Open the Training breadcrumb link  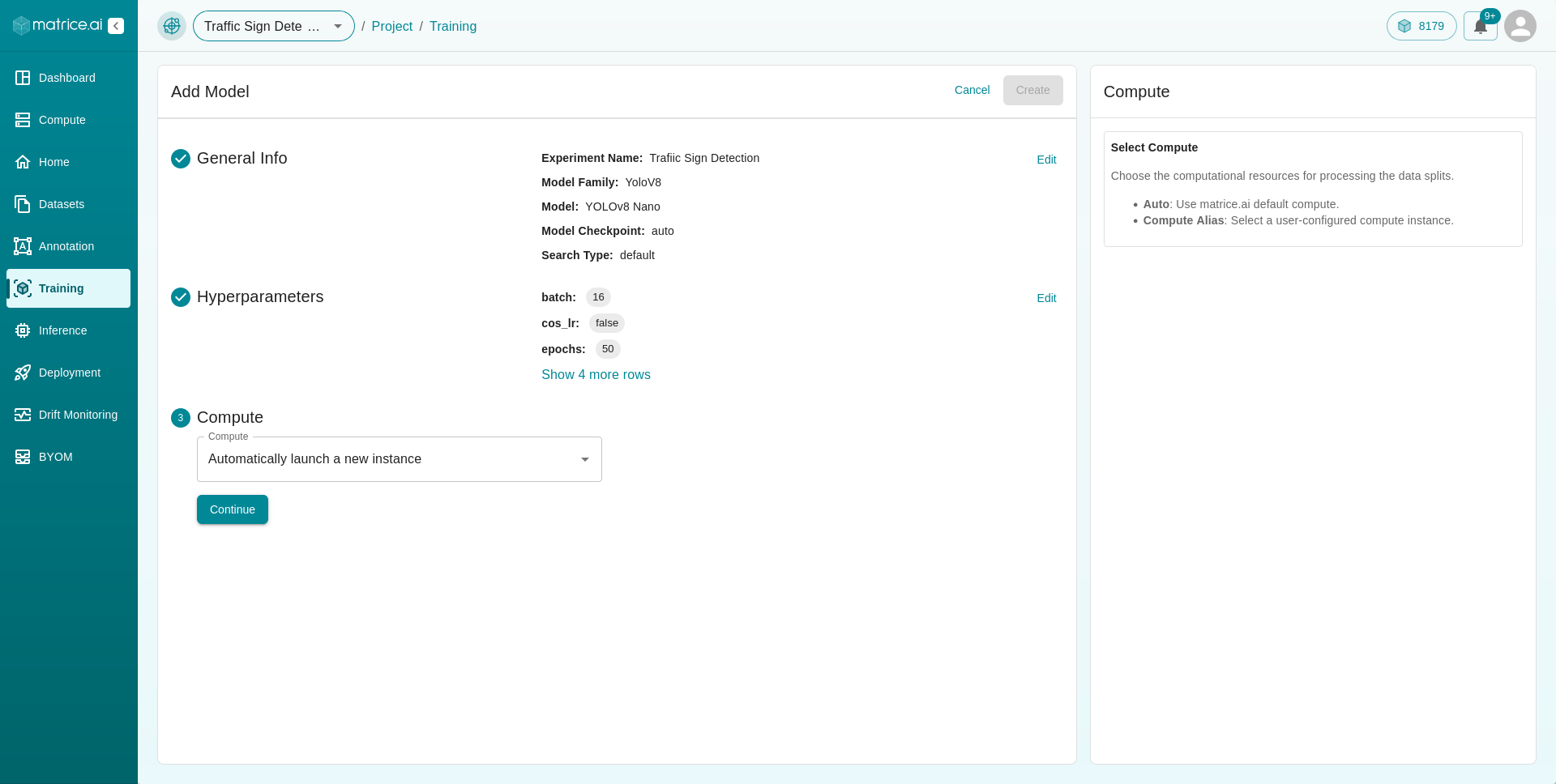click(x=453, y=26)
